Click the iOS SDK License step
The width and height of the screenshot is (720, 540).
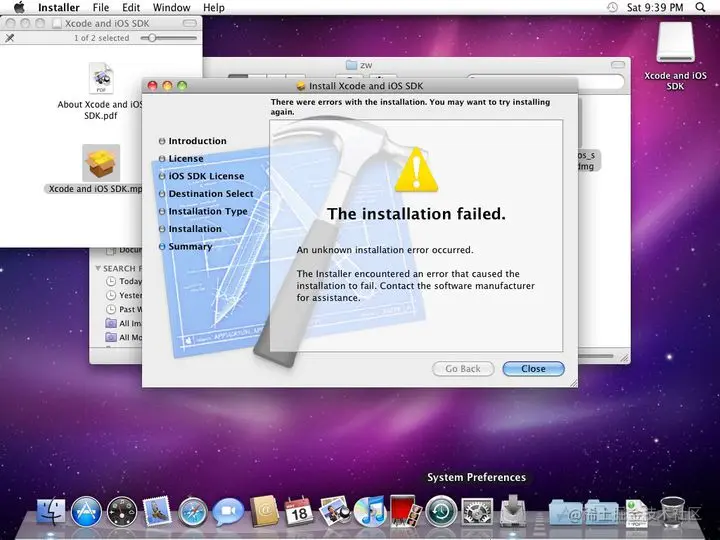point(206,176)
